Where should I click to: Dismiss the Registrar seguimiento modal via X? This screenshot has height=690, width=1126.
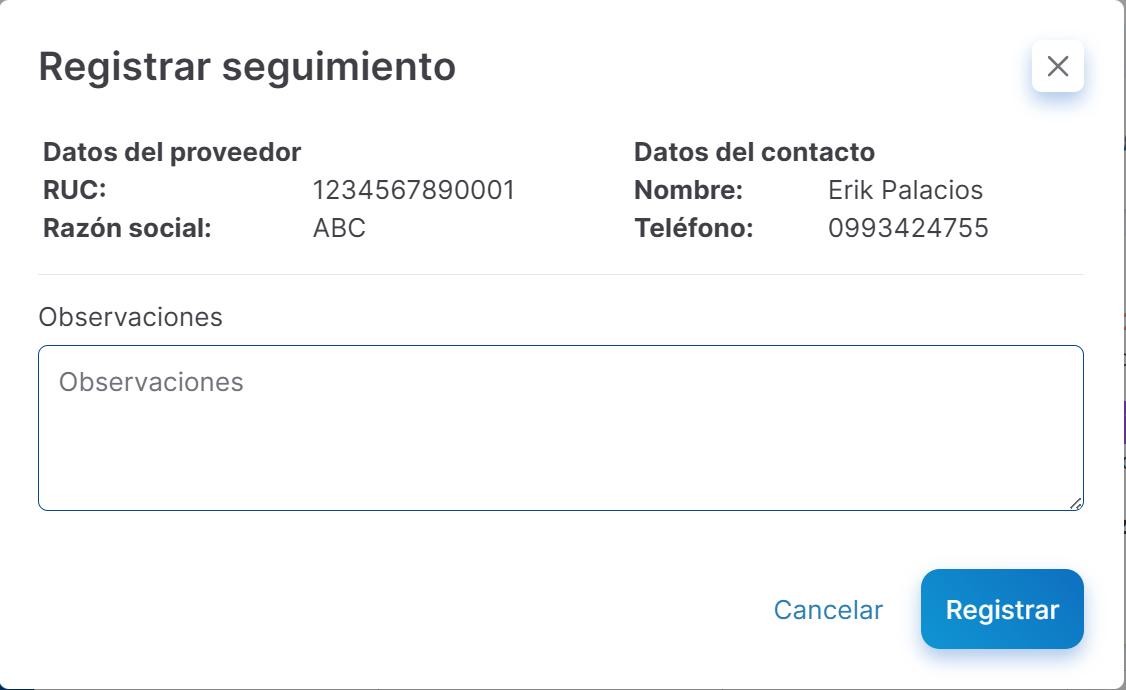(x=1057, y=66)
